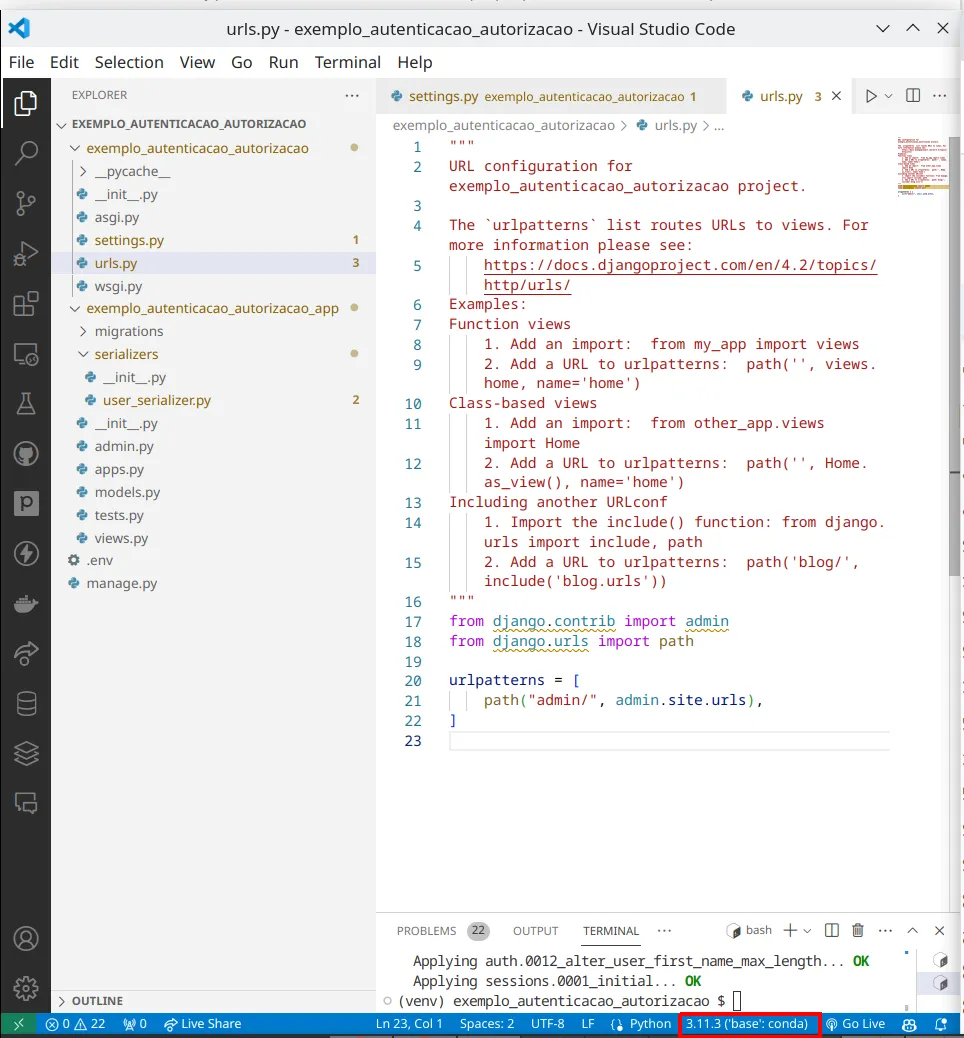Change Python interpreter 3.11.3 base conda
Viewport: 964px width, 1038px height.
click(x=747, y=1023)
